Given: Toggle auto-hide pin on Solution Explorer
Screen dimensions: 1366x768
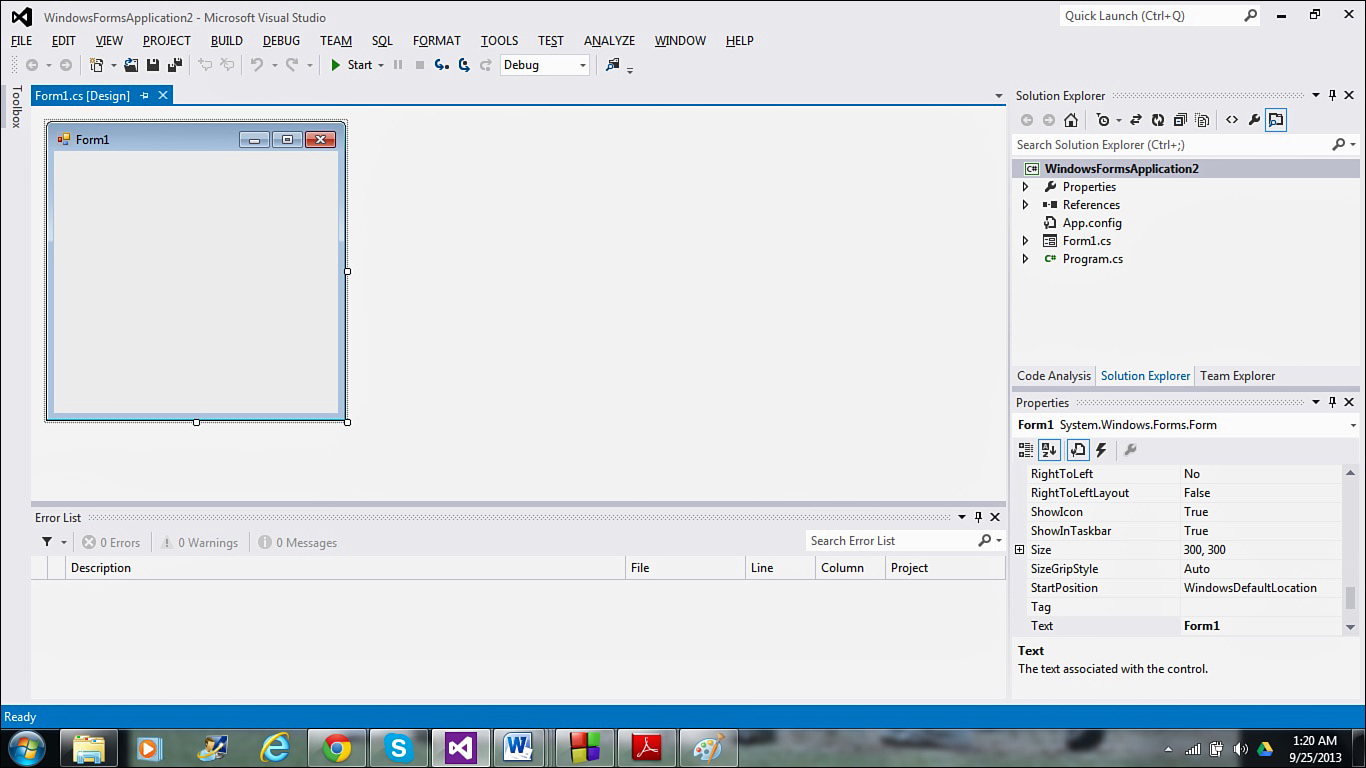Looking at the screenshot, I should coord(1332,96).
